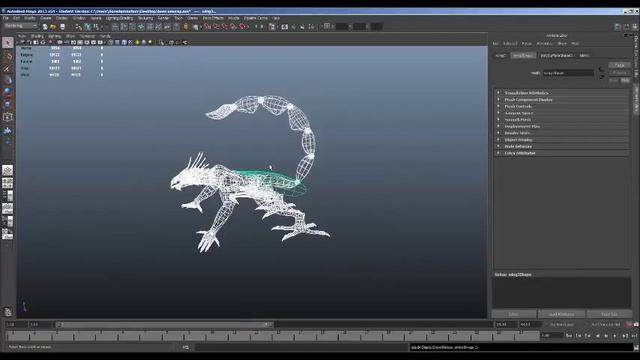The width and height of the screenshot is (640, 360).
Task: Toggle select by component type mode
Action: click(96, 27)
